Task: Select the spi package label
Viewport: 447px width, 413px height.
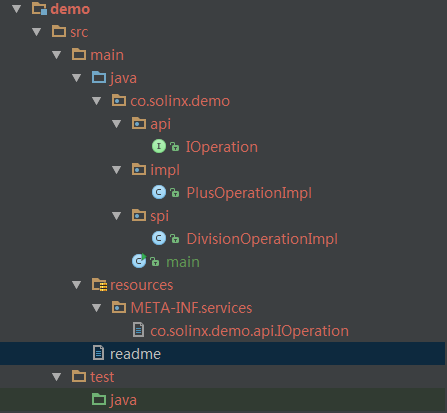Action: (x=160, y=217)
